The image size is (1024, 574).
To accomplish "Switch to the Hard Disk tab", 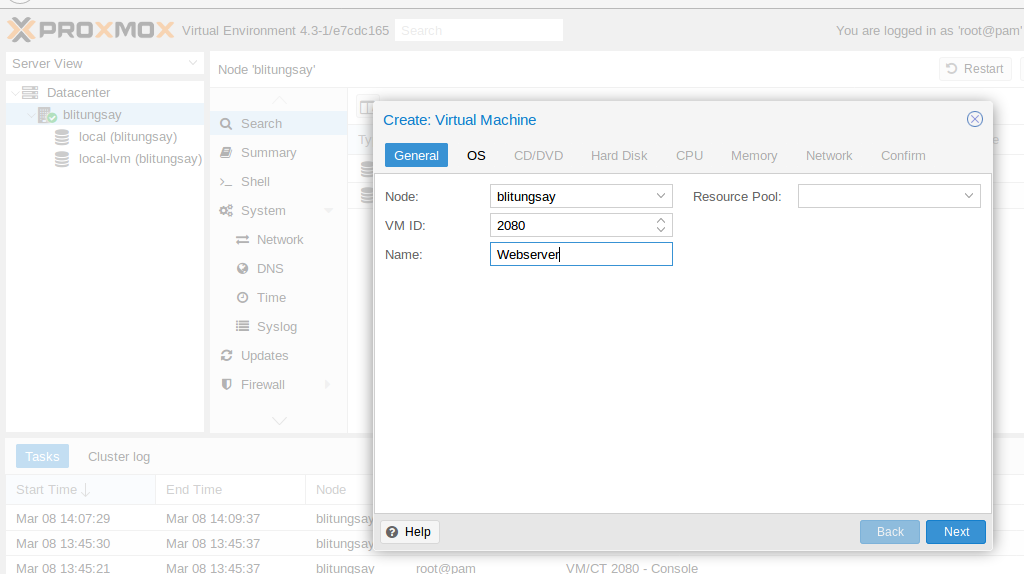I will (619, 155).
